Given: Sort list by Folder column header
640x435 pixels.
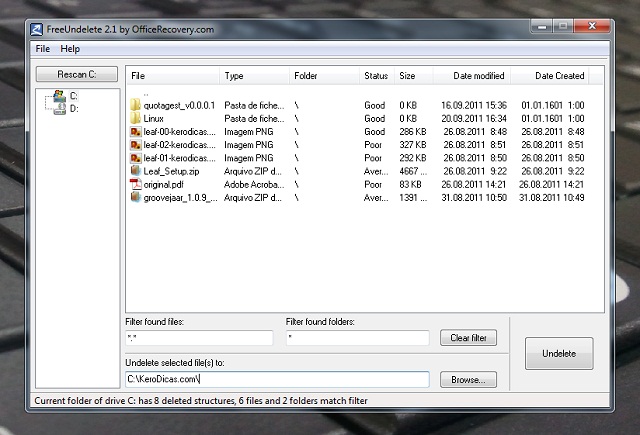Looking at the screenshot, I should [x=324, y=76].
